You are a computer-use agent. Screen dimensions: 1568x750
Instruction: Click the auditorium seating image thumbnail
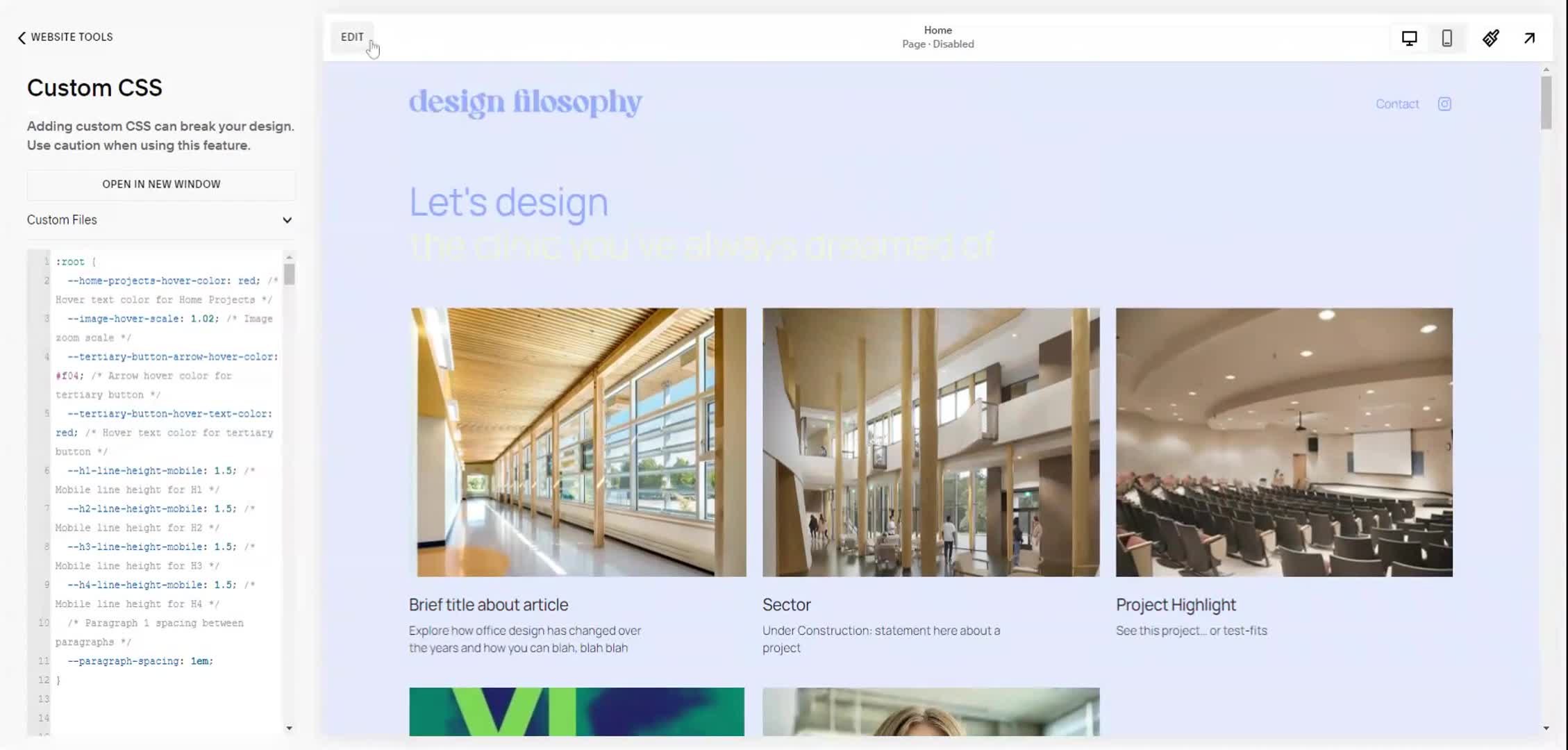pyautogui.click(x=1284, y=442)
